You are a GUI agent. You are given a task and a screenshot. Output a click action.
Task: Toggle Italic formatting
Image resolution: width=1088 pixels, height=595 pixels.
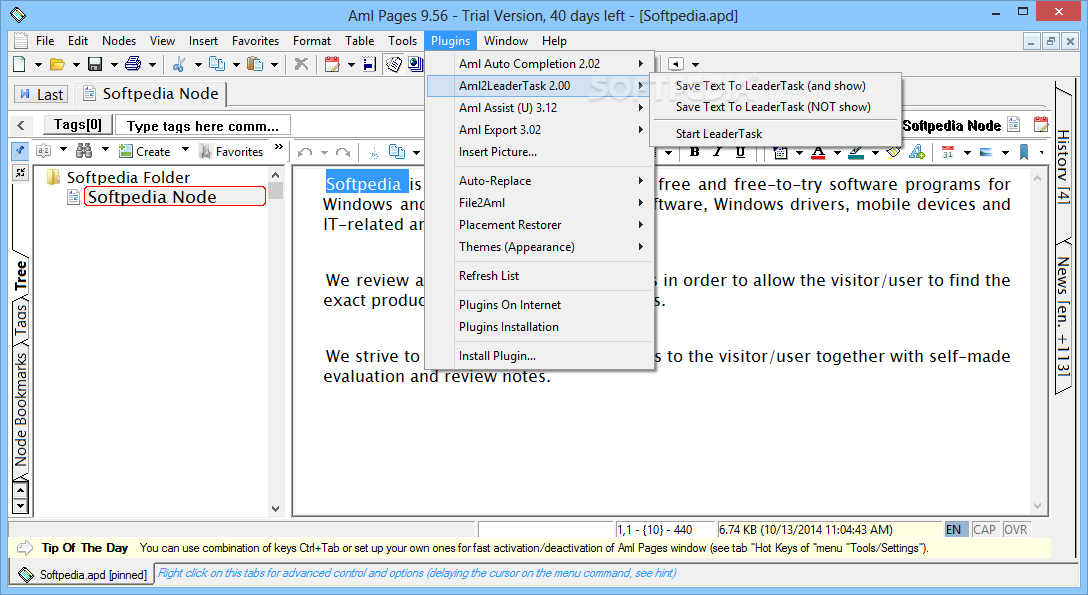pos(717,152)
